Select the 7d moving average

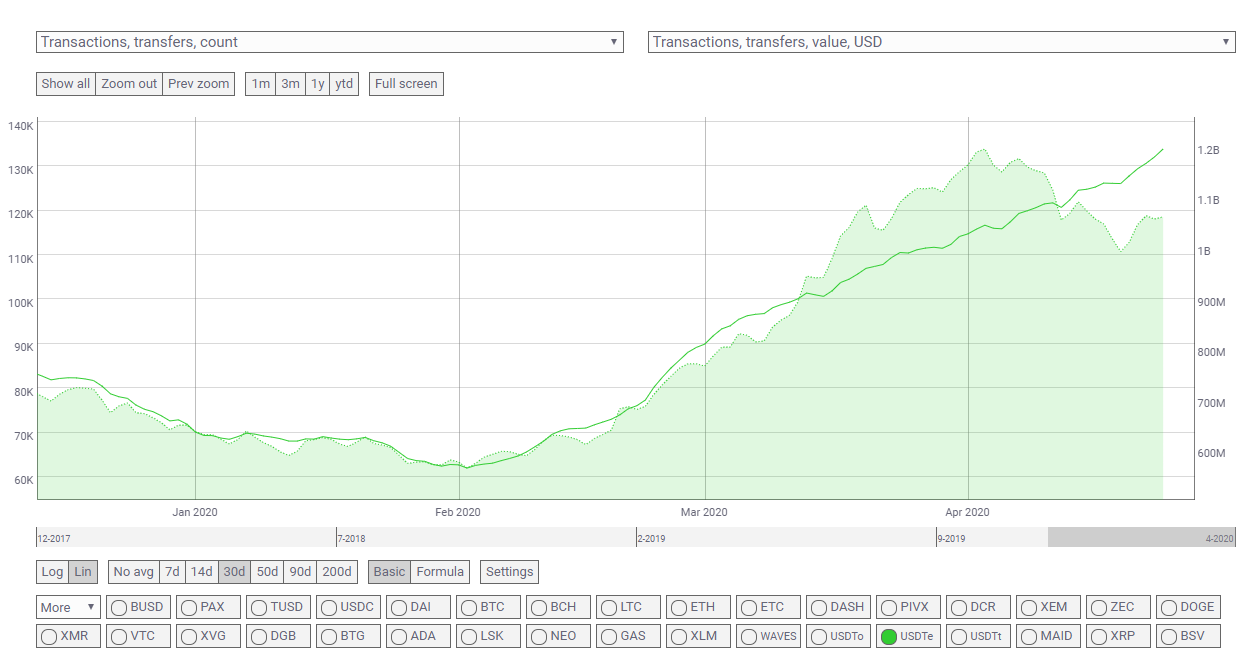[173, 572]
